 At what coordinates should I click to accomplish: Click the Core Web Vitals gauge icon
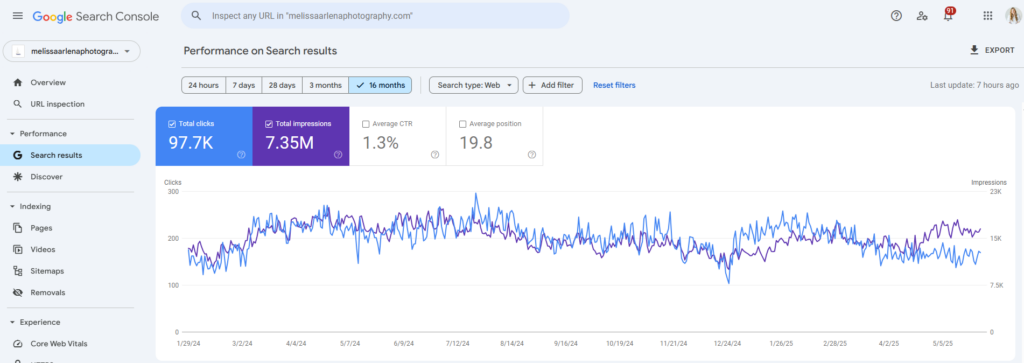point(18,343)
